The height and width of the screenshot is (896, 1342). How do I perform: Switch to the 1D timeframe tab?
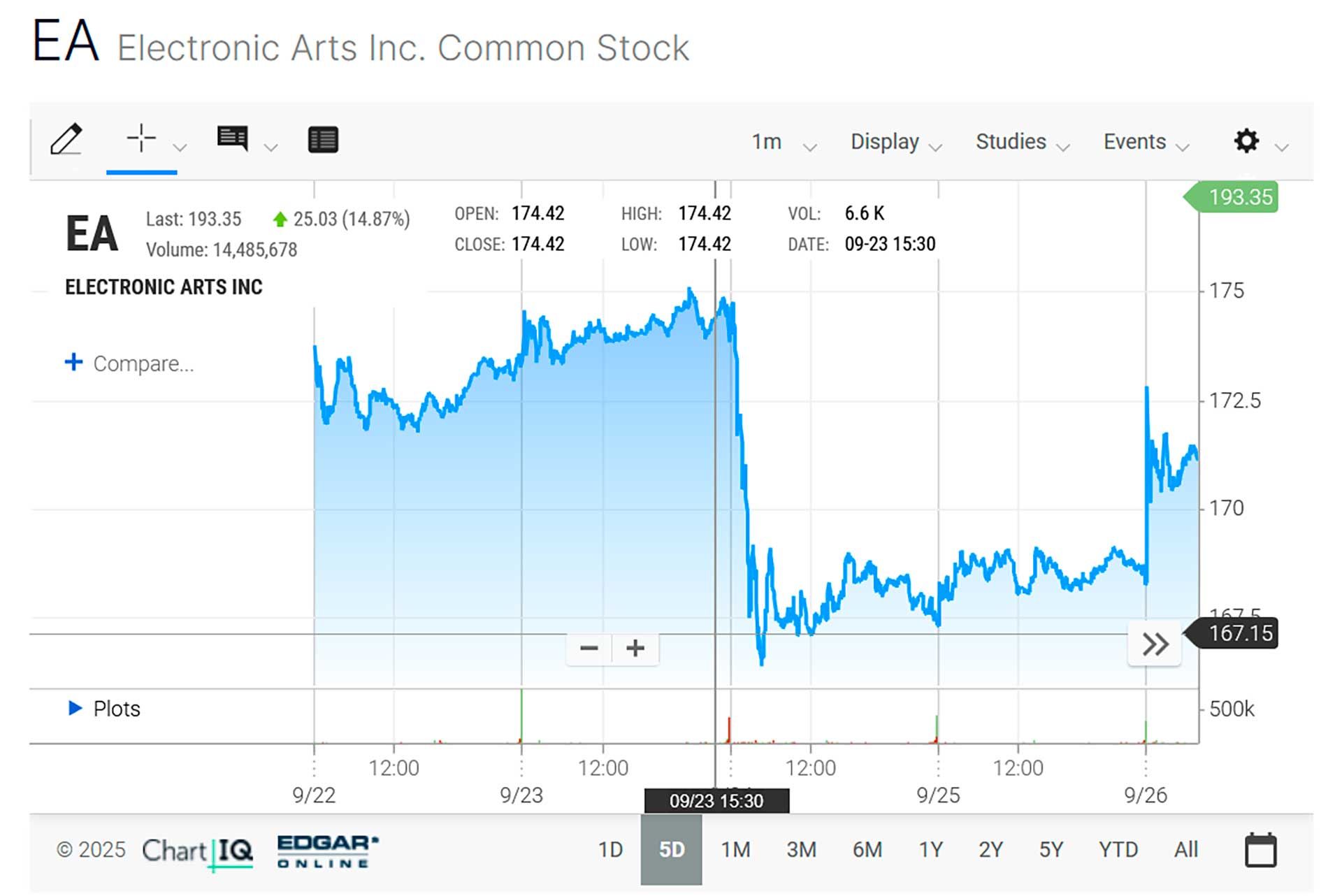pos(611,850)
